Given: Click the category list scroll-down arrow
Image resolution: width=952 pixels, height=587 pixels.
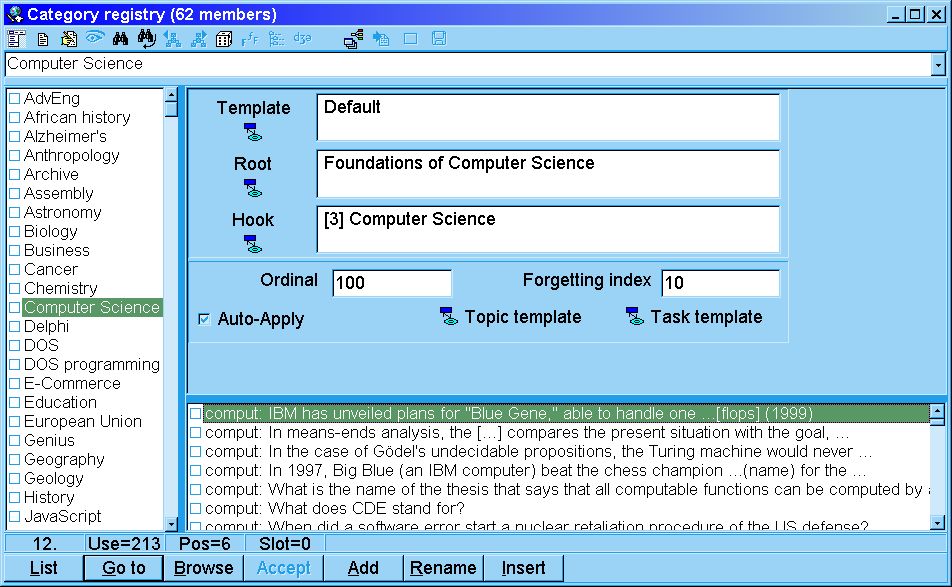Looking at the screenshot, I should [171, 523].
